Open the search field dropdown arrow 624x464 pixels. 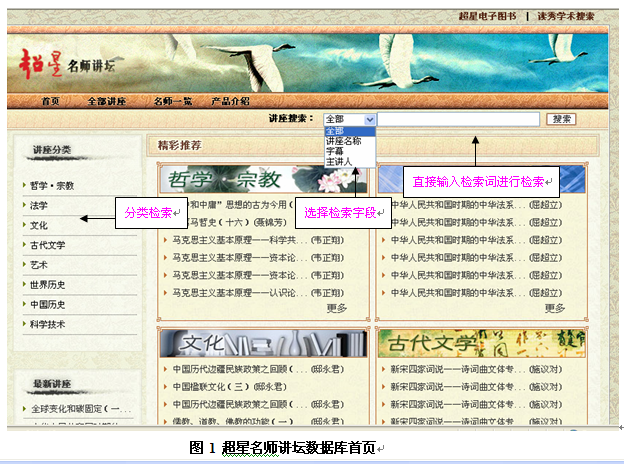pyautogui.click(x=370, y=119)
